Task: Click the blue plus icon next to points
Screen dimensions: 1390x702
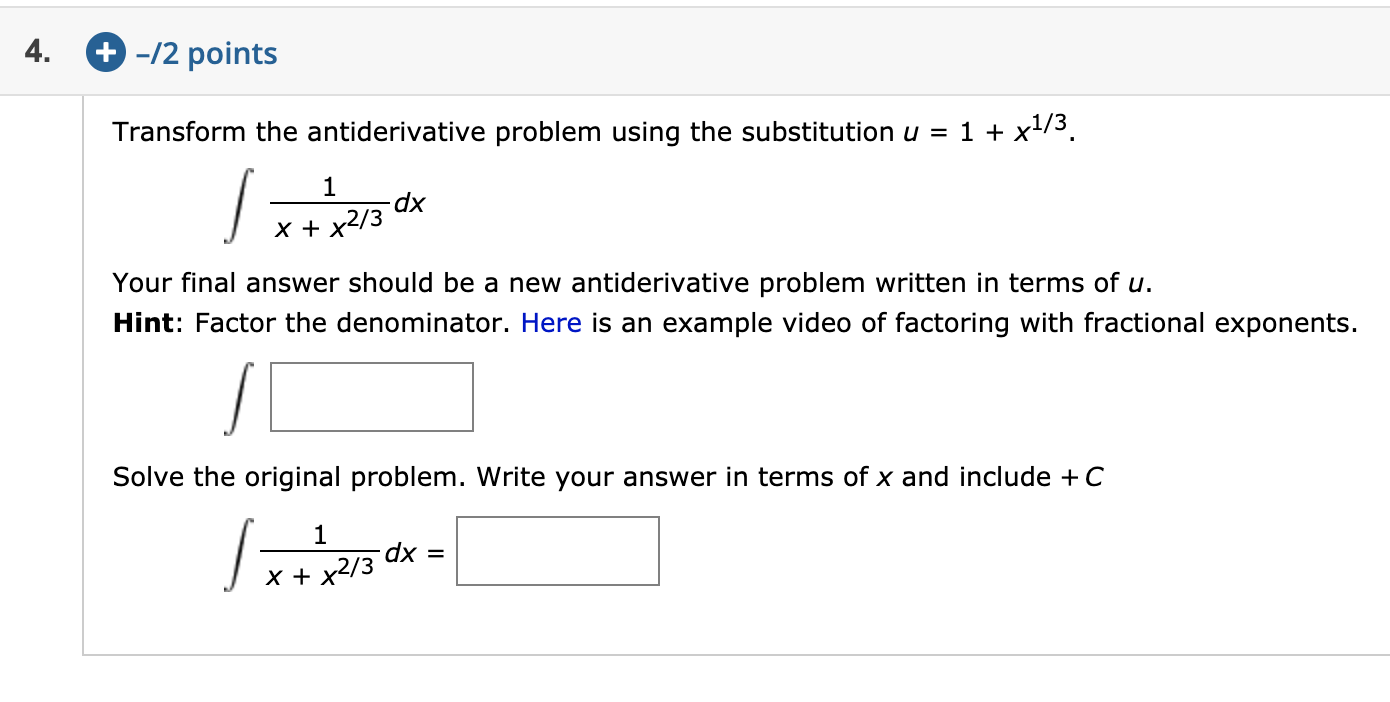Action: click(107, 54)
